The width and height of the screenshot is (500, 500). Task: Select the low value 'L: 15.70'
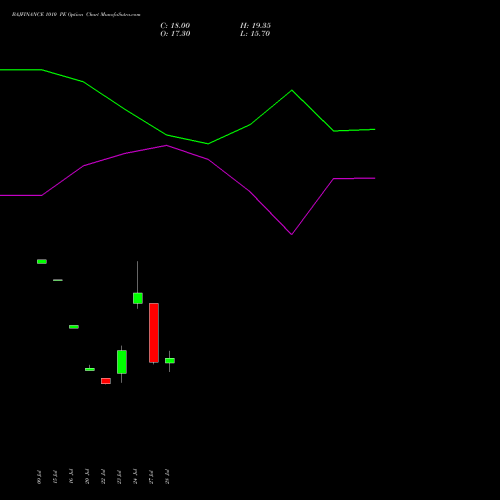[x=255, y=34]
